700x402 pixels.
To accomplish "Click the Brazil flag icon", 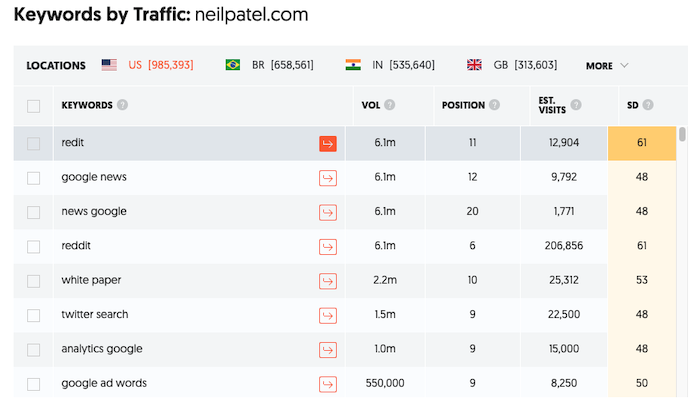I will pyautogui.click(x=233, y=65).
